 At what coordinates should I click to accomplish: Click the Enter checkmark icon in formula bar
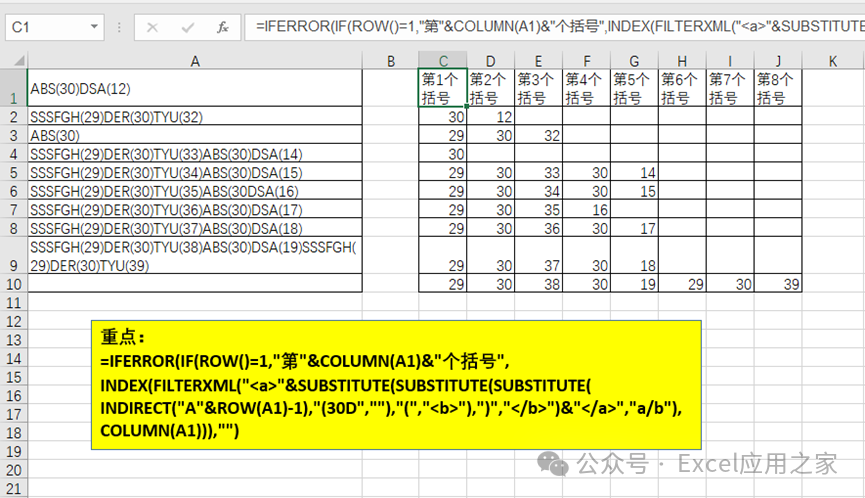point(188,27)
